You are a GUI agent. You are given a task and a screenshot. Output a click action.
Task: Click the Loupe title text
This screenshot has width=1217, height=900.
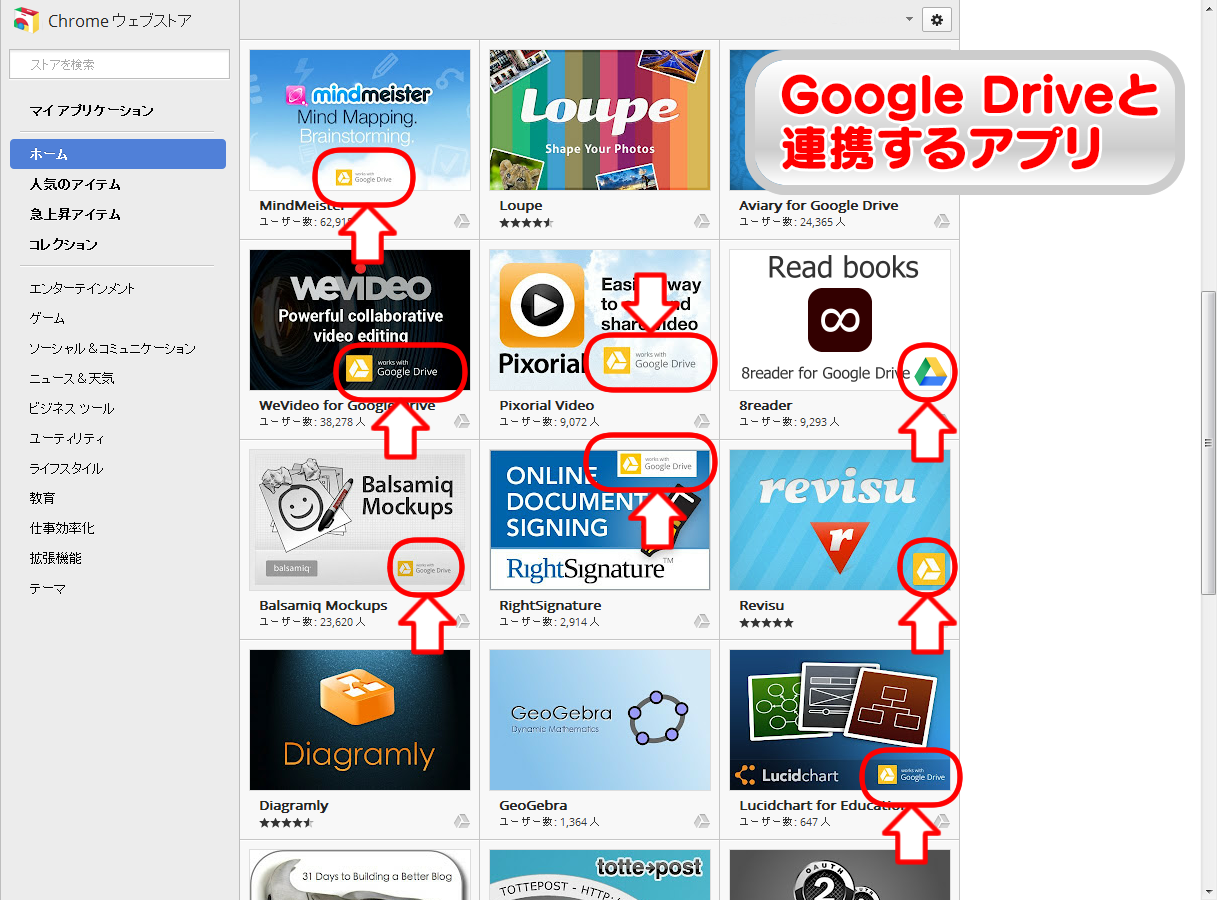pos(521,206)
